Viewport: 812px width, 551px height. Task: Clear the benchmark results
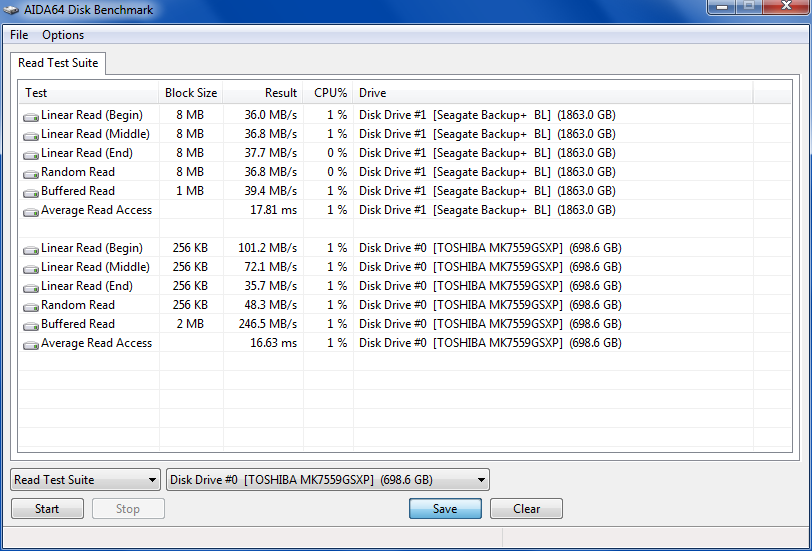(526, 509)
